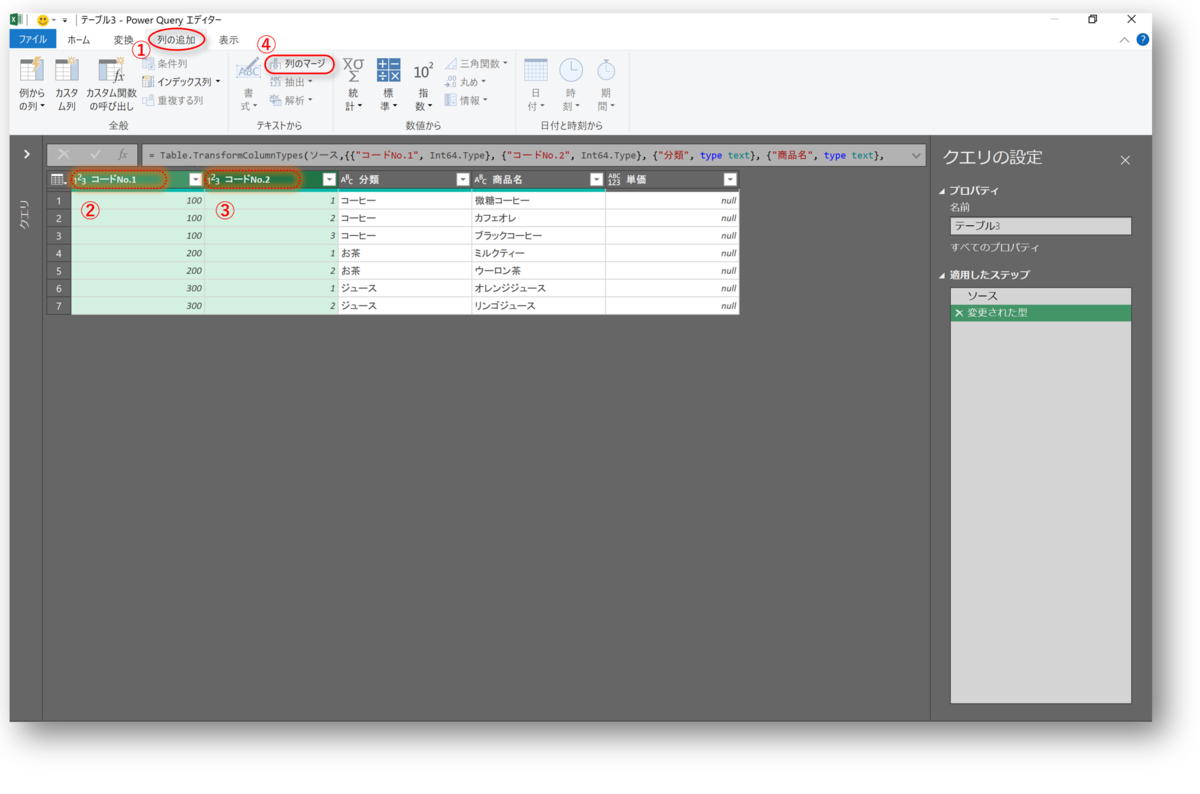Collapse the Applied Steps (適用したステップ) section

click(x=941, y=275)
